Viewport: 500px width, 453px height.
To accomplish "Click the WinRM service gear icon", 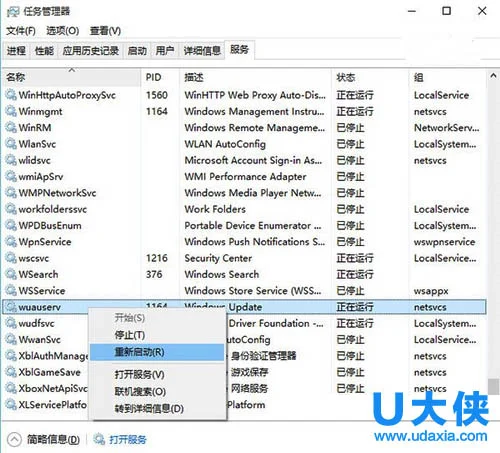I will (x=11, y=128).
